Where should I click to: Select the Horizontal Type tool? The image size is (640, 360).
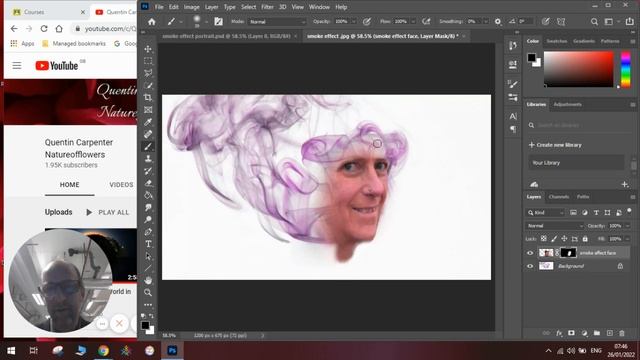[148, 244]
